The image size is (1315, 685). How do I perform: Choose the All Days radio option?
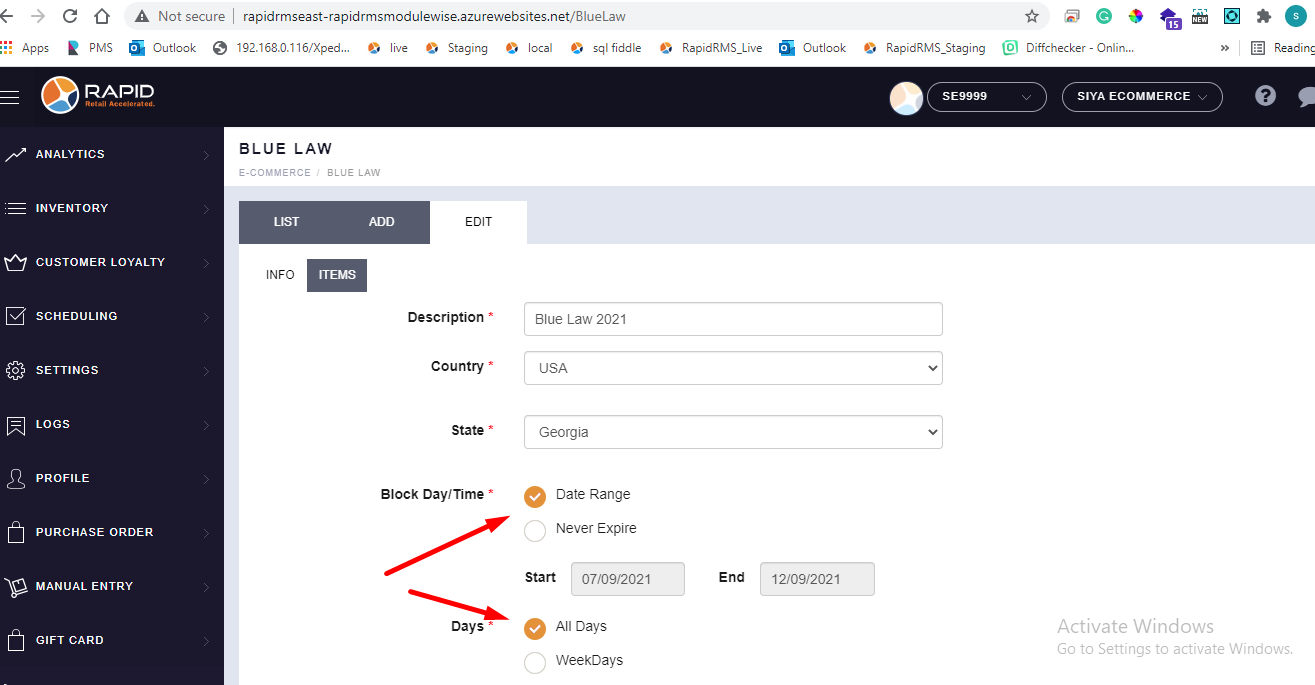535,628
